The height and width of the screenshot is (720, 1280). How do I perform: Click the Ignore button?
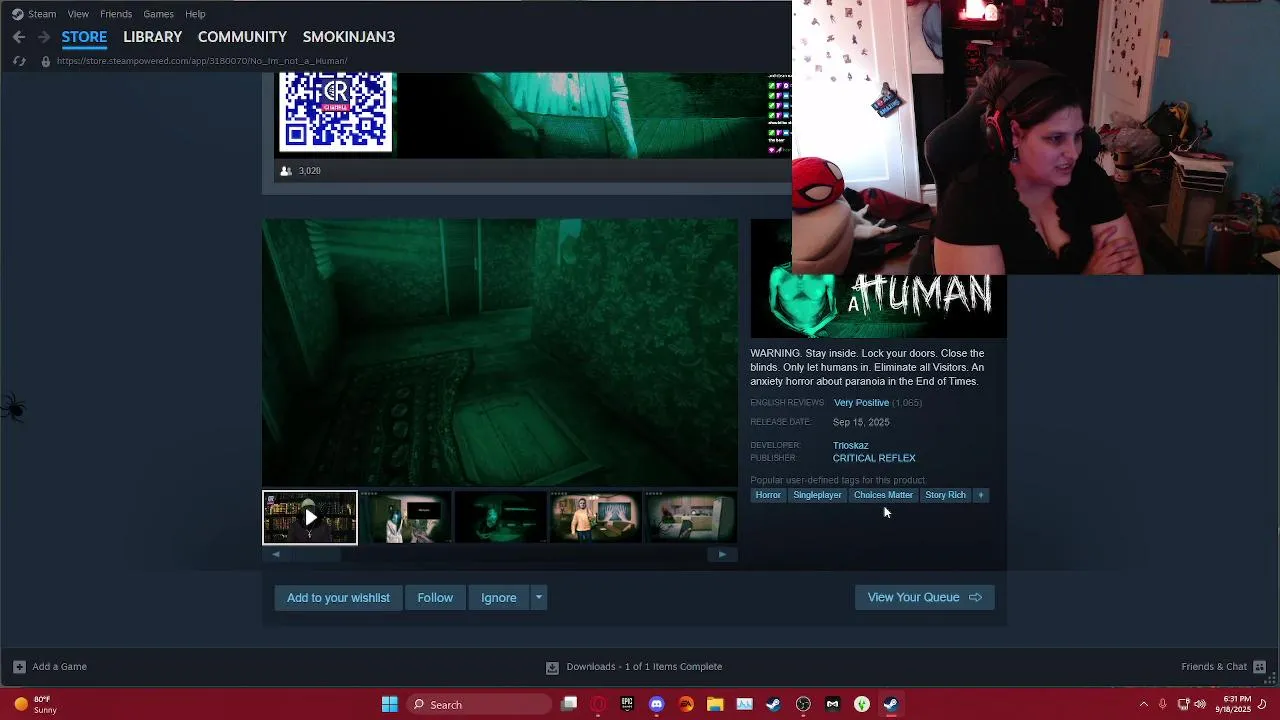click(x=499, y=598)
